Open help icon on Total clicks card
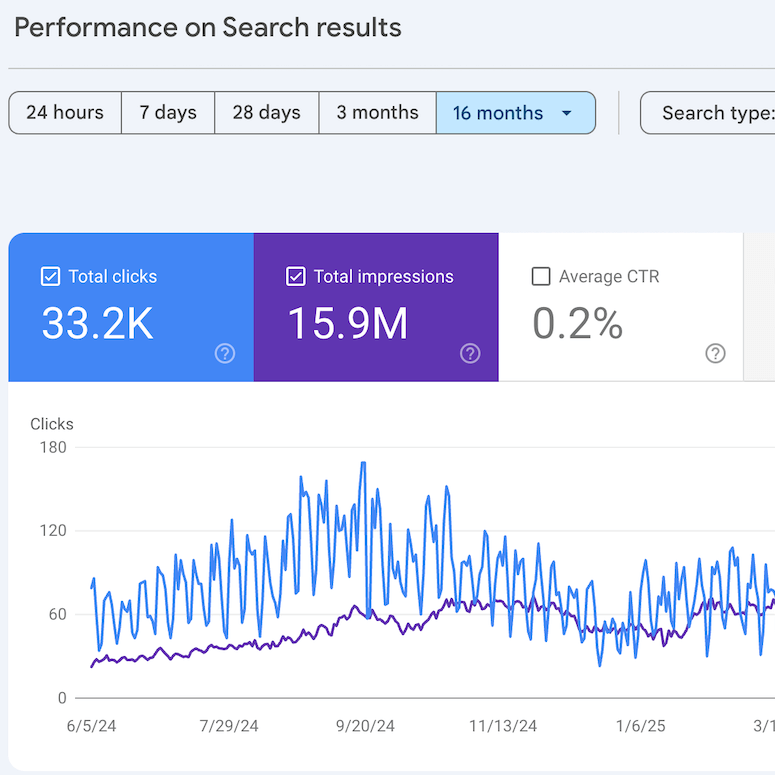Screen dimensions: 775x775 tap(225, 353)
